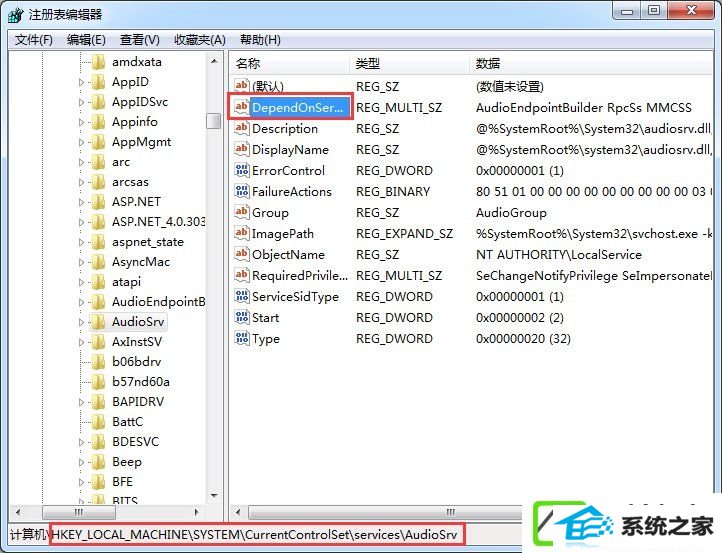Click the registry editor title bar icon
722x553 pixels.
click(16, 14)
